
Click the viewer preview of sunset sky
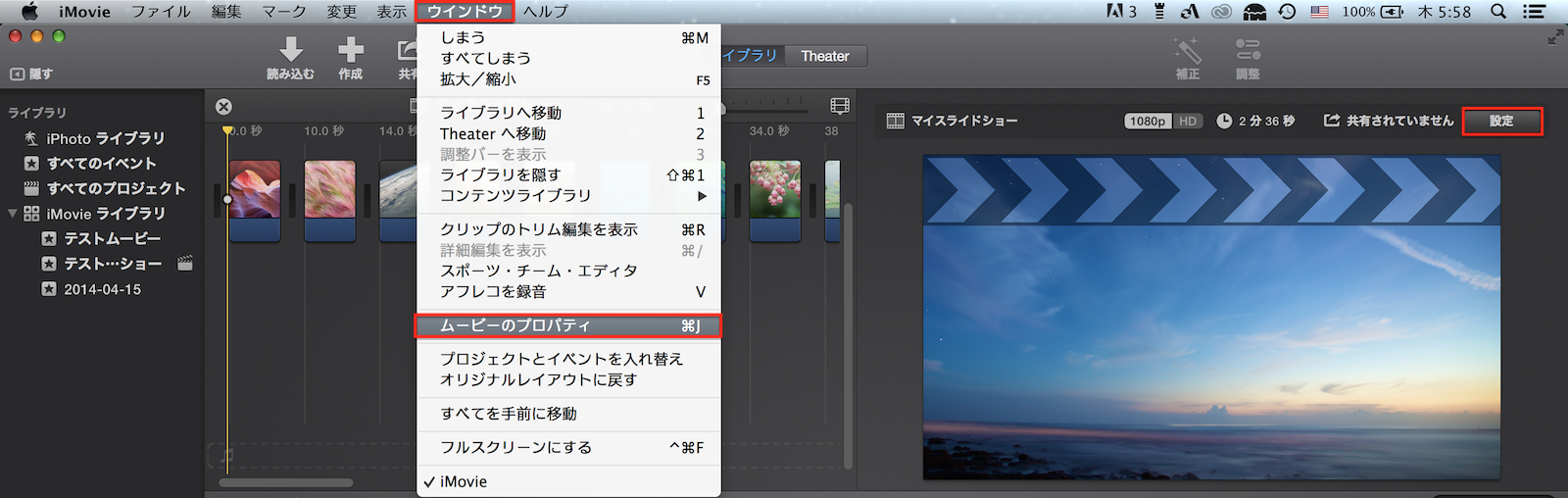coord(1211,318)
